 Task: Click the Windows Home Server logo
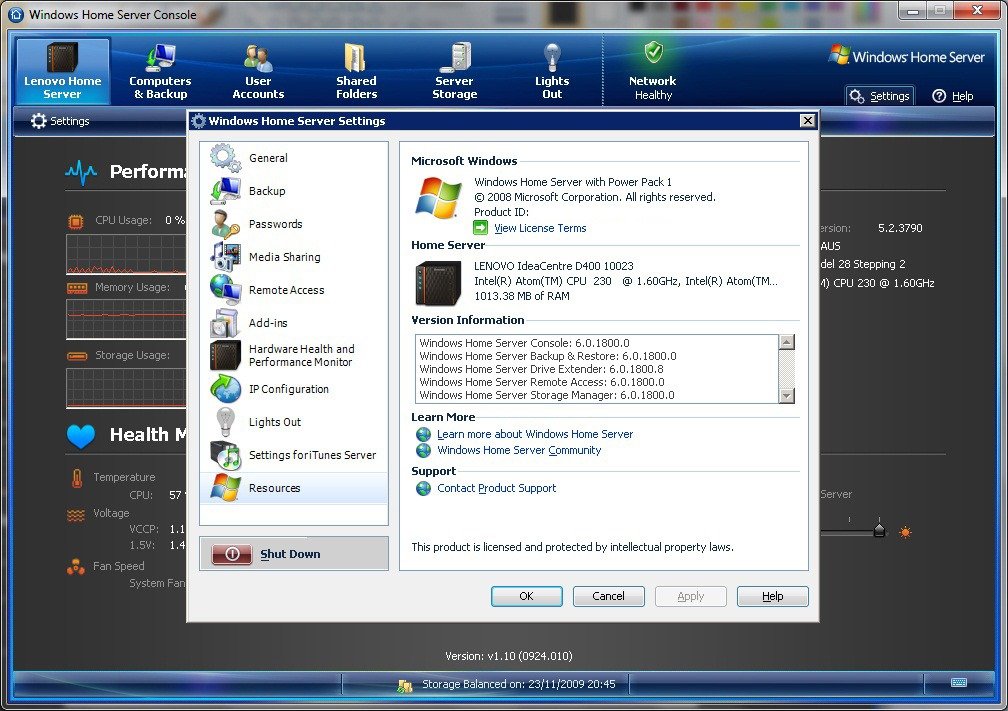pyautogui.click(x=906, y=56)
